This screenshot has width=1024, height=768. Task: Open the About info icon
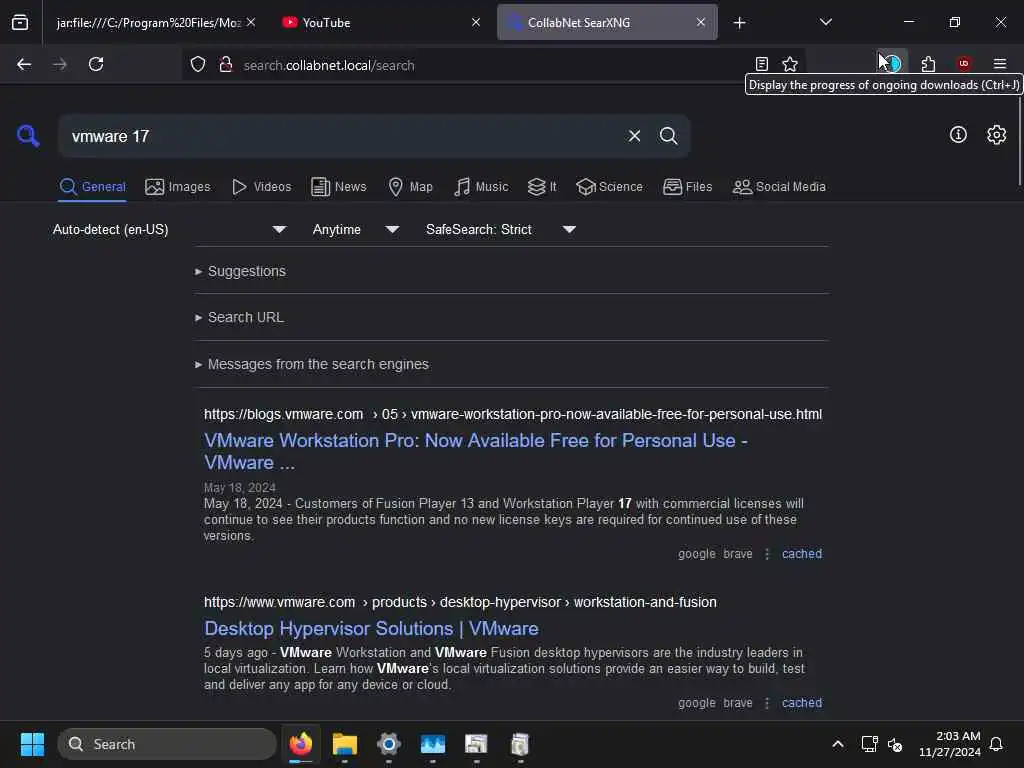(x=958, y=135)
